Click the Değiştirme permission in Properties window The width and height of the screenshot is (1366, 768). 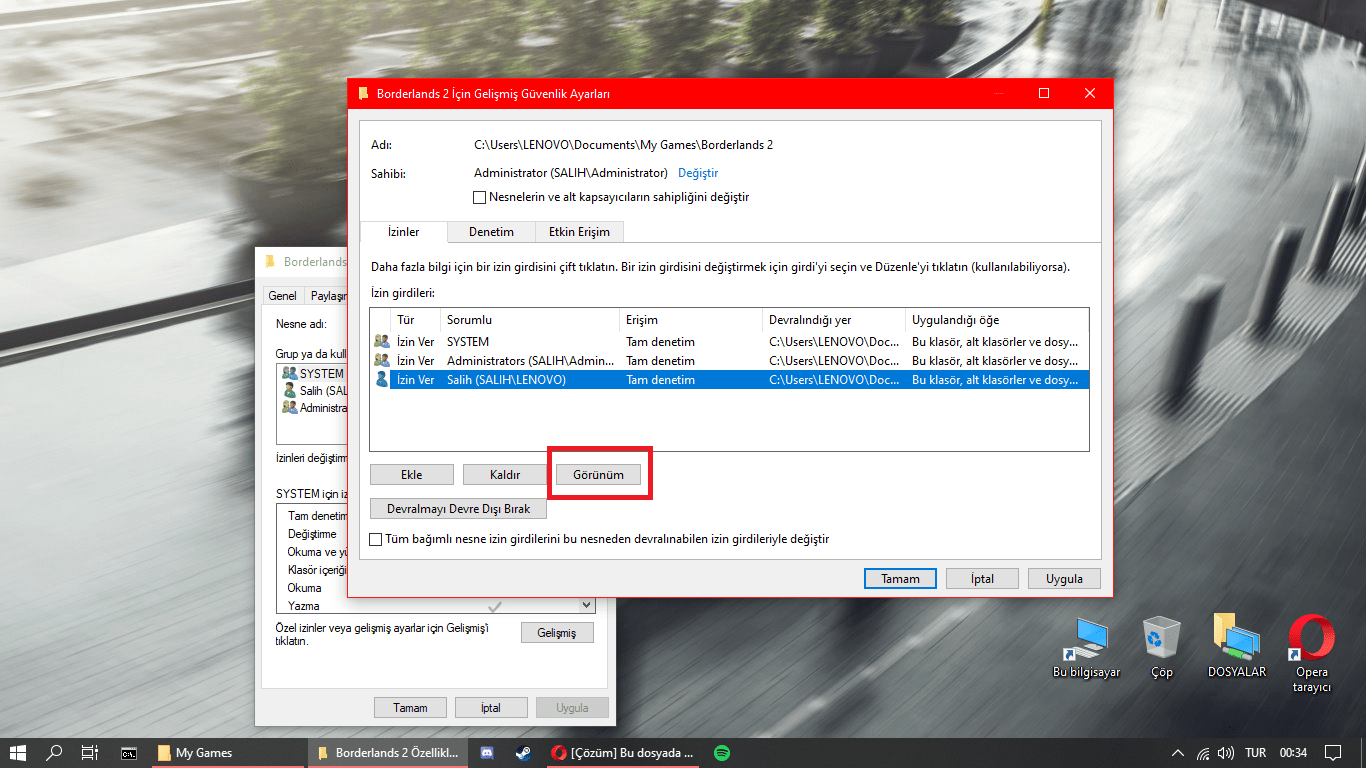[312, 534]
